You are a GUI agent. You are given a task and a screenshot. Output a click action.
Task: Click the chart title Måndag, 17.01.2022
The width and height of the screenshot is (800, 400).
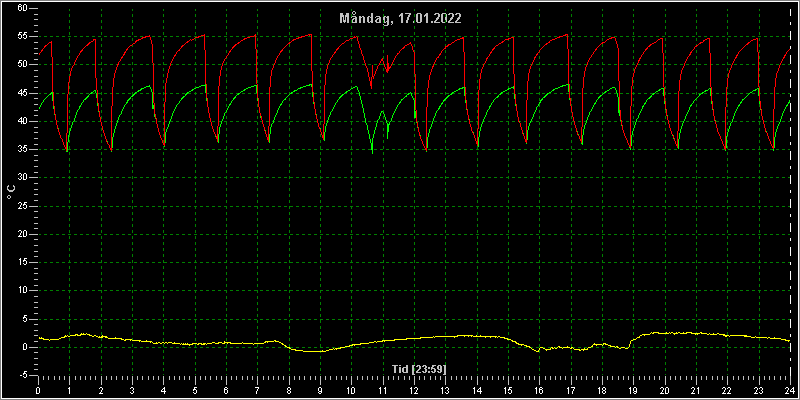(x=401, y=19)
